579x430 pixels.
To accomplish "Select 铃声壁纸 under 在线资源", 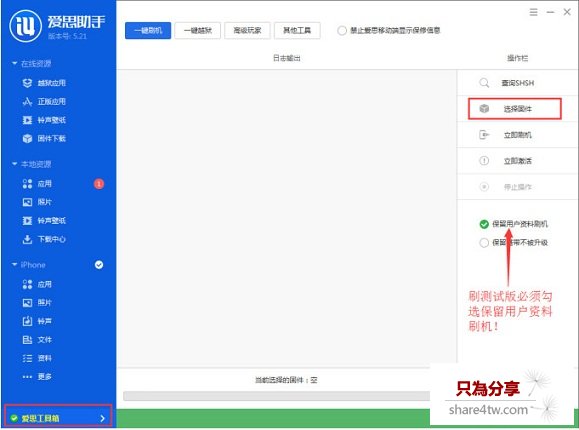I will (44, 120).
